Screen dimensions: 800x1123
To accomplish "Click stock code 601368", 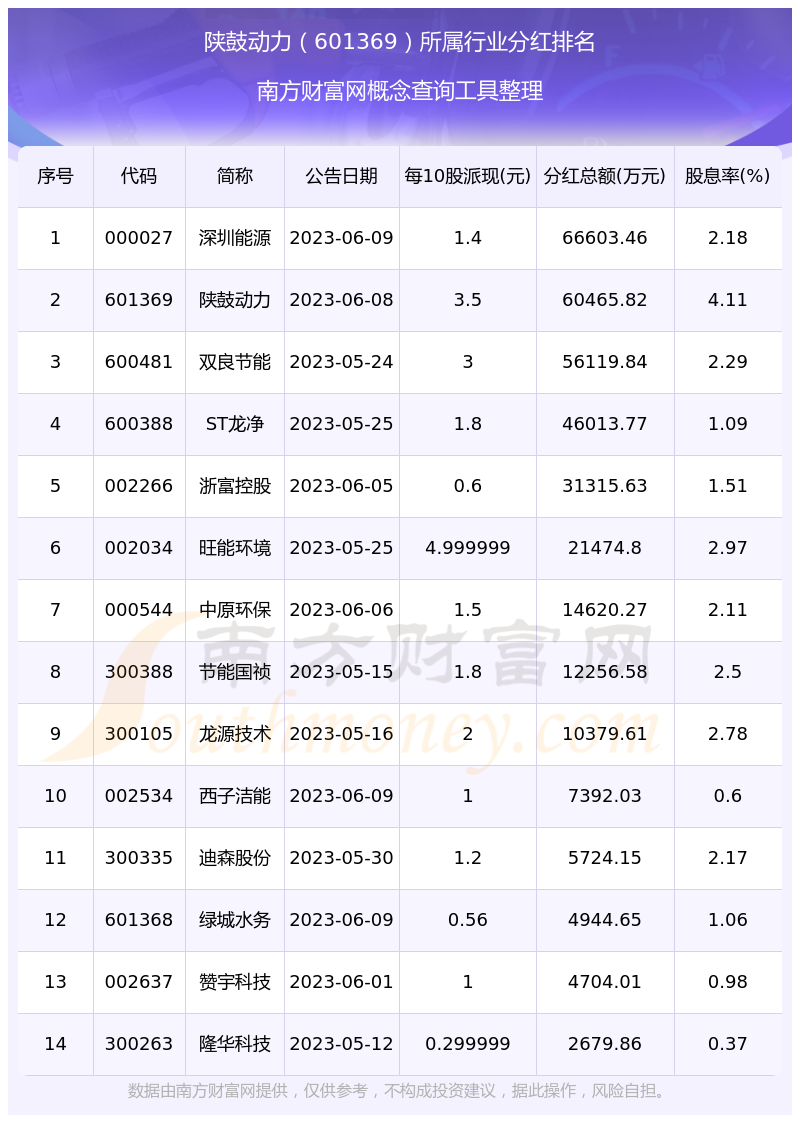I will click(x=139, y=920).
